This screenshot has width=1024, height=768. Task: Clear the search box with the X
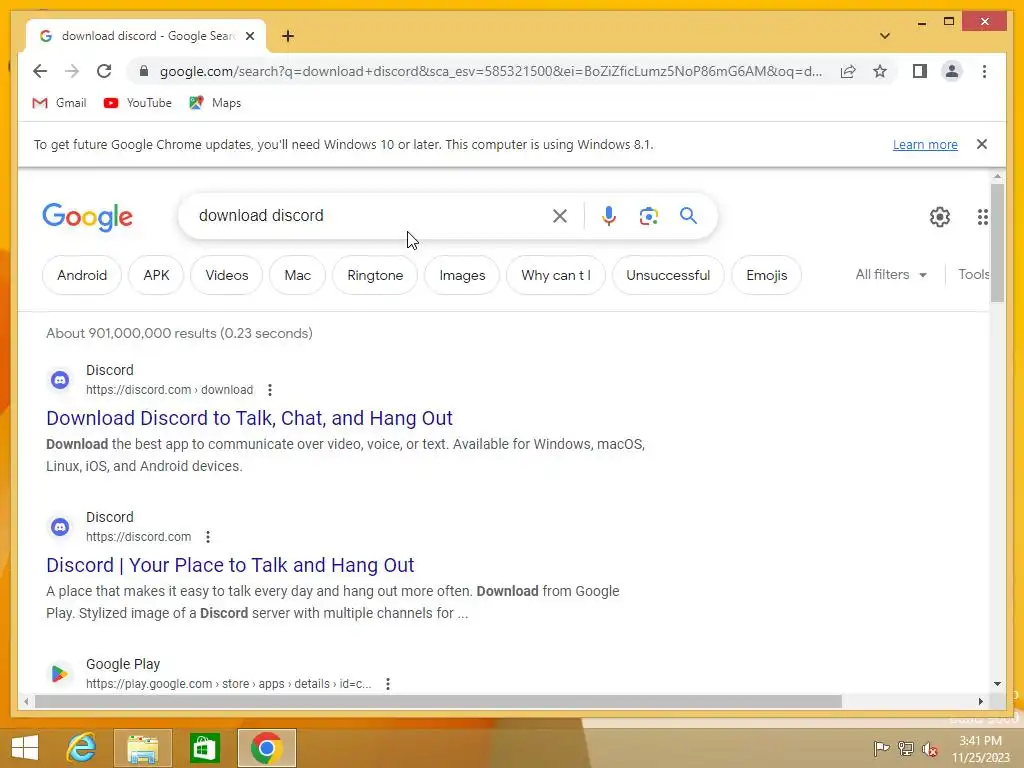560,216
